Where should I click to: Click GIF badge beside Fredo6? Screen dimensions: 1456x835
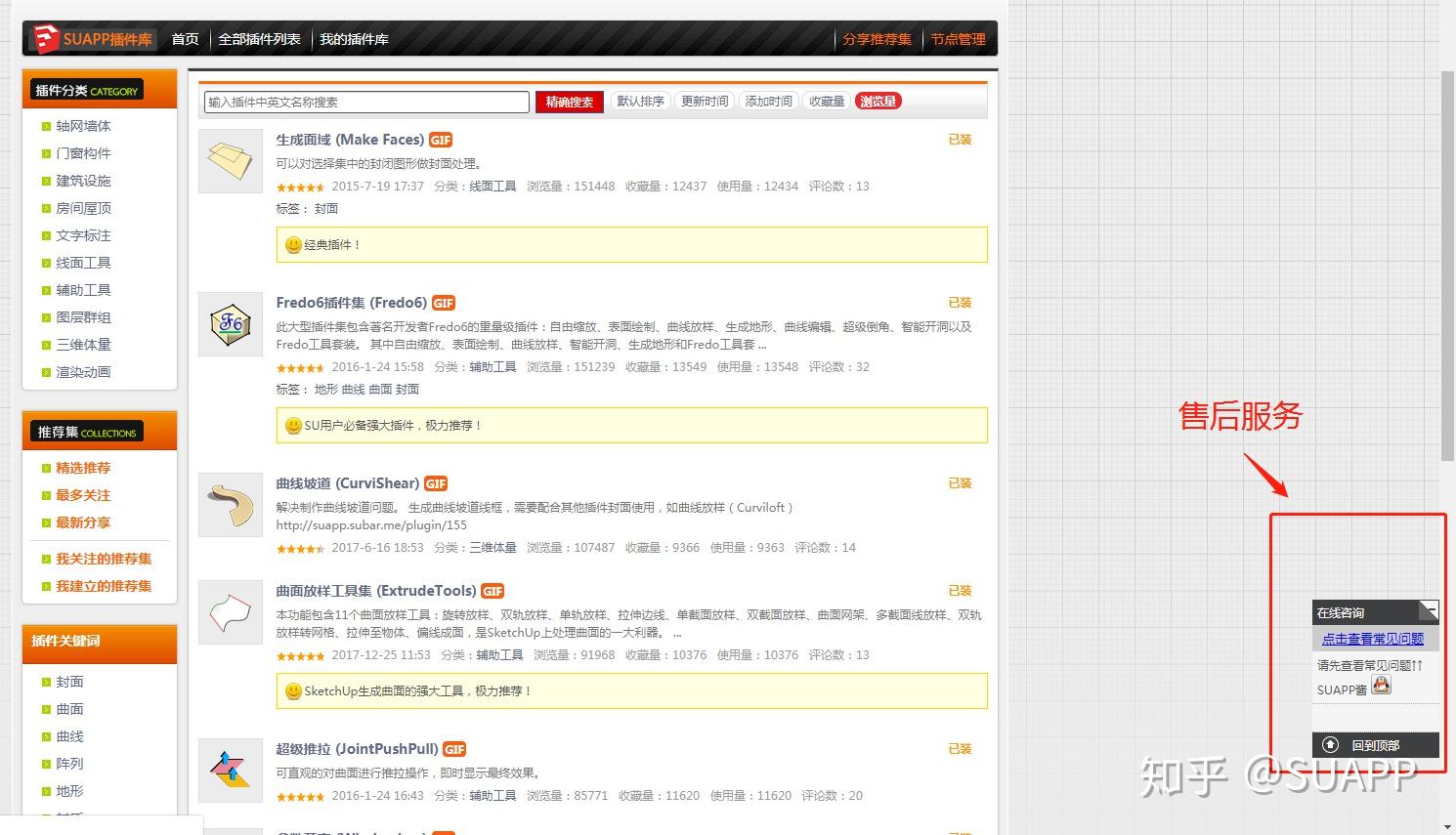[444, 303]
